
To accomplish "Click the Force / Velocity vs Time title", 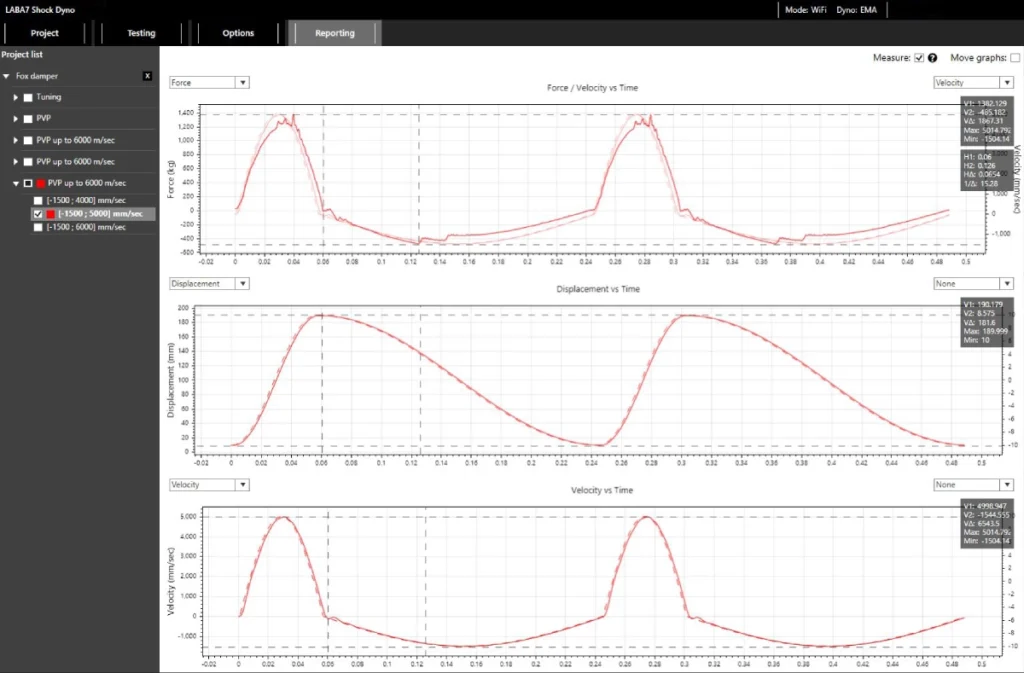I will (592, 87).
